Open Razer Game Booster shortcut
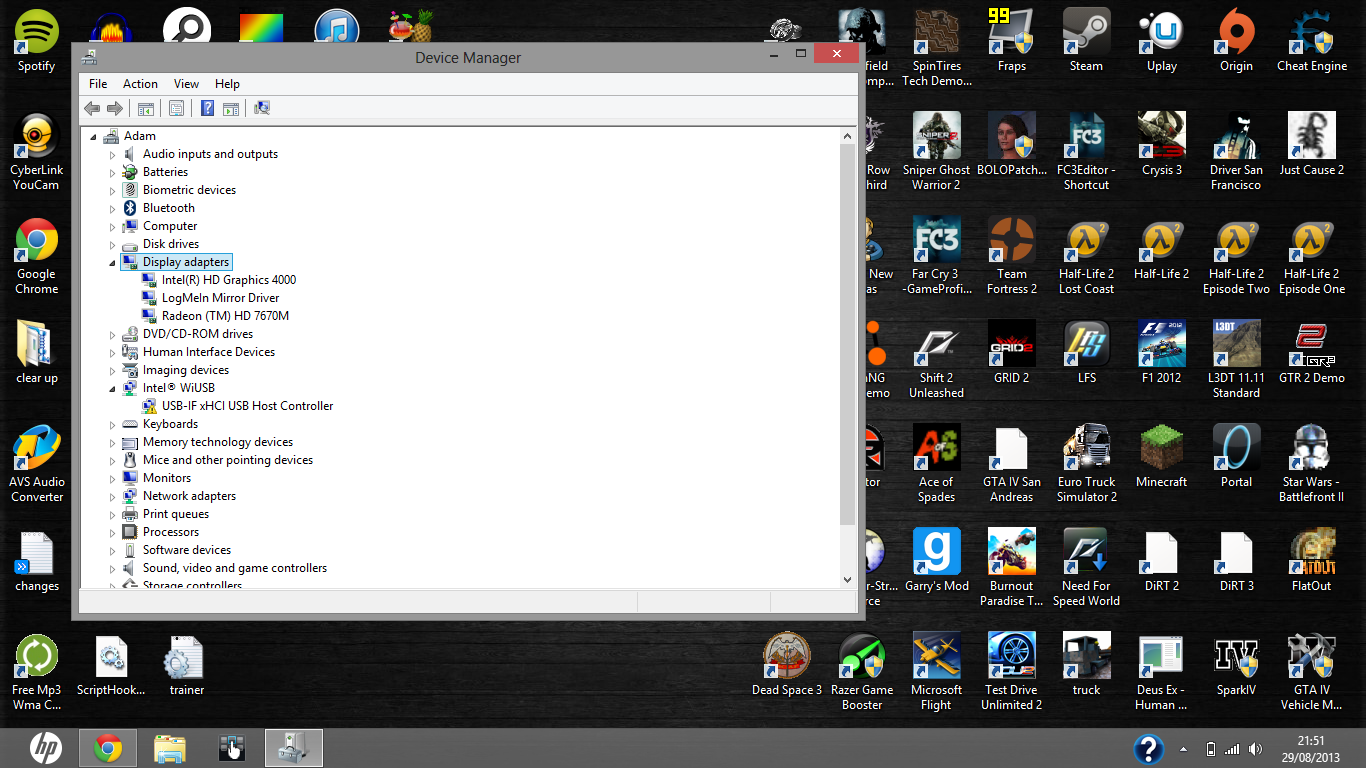The height and width of the screenshot is (768, 1366). point(862,672)
